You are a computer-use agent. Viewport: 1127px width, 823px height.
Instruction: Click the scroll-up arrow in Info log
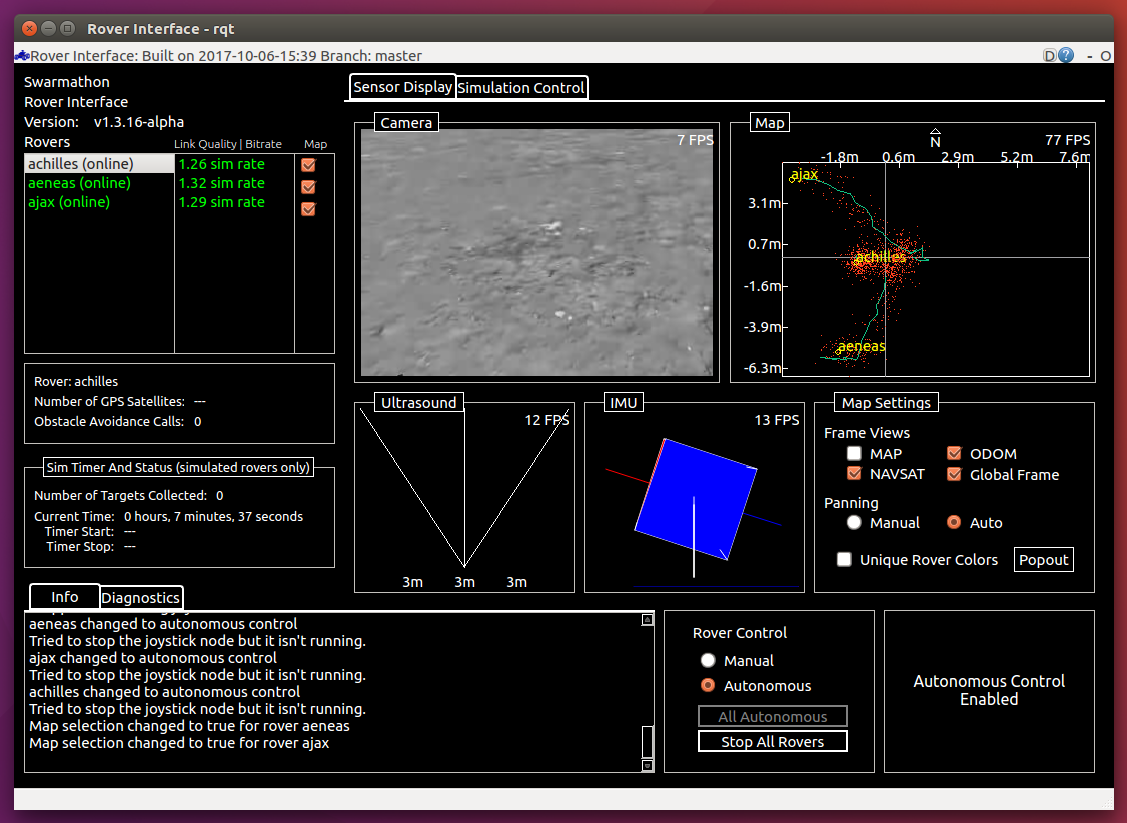click(647, 621)
